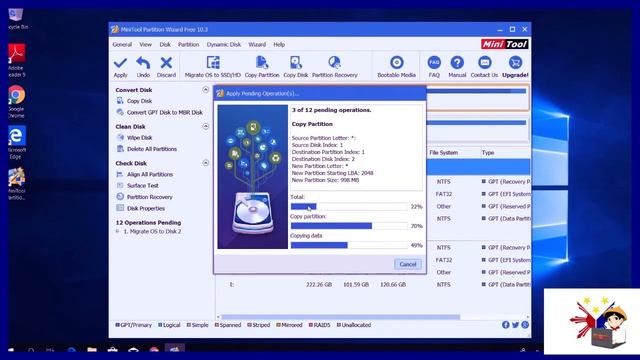Screen dimensions: 640x360
Task: Click the 101.59 GB used value
Action: (x=356, y=284)
